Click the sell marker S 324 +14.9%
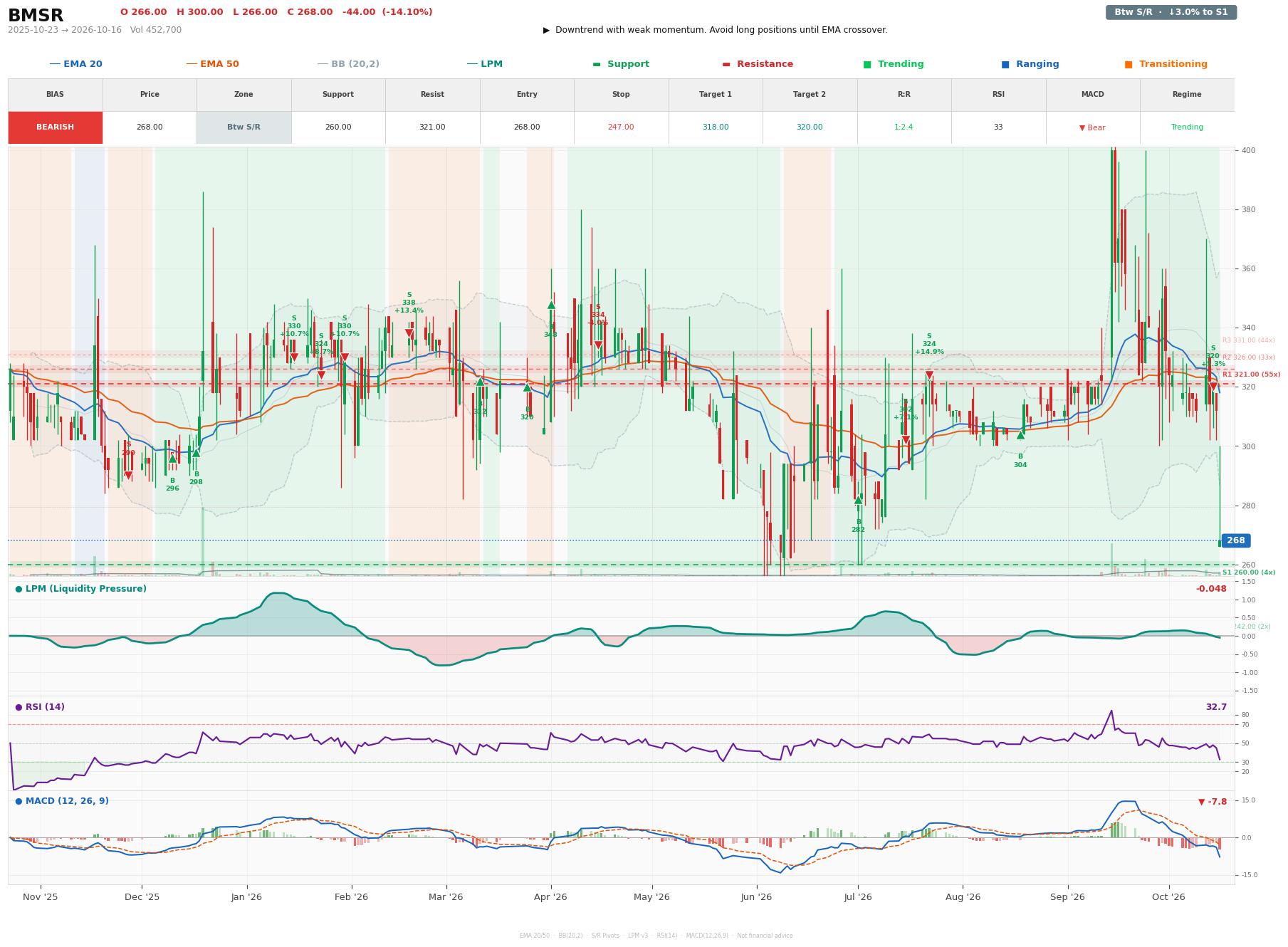Image resolution: width=1288 pixels, height=947 pixels. 929,375
